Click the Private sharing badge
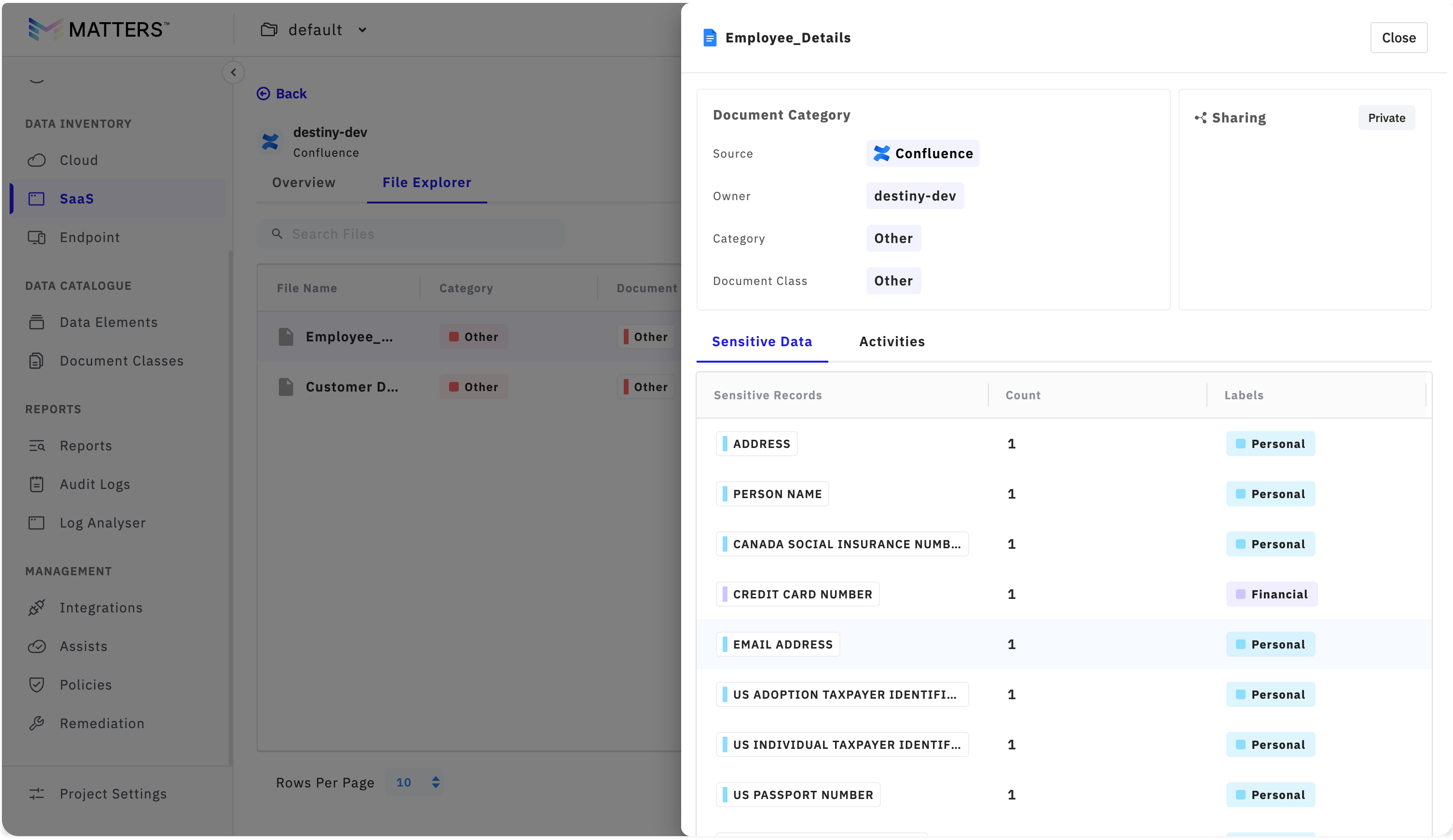This screenshot has height=840, width=1453. point(1387,118)
